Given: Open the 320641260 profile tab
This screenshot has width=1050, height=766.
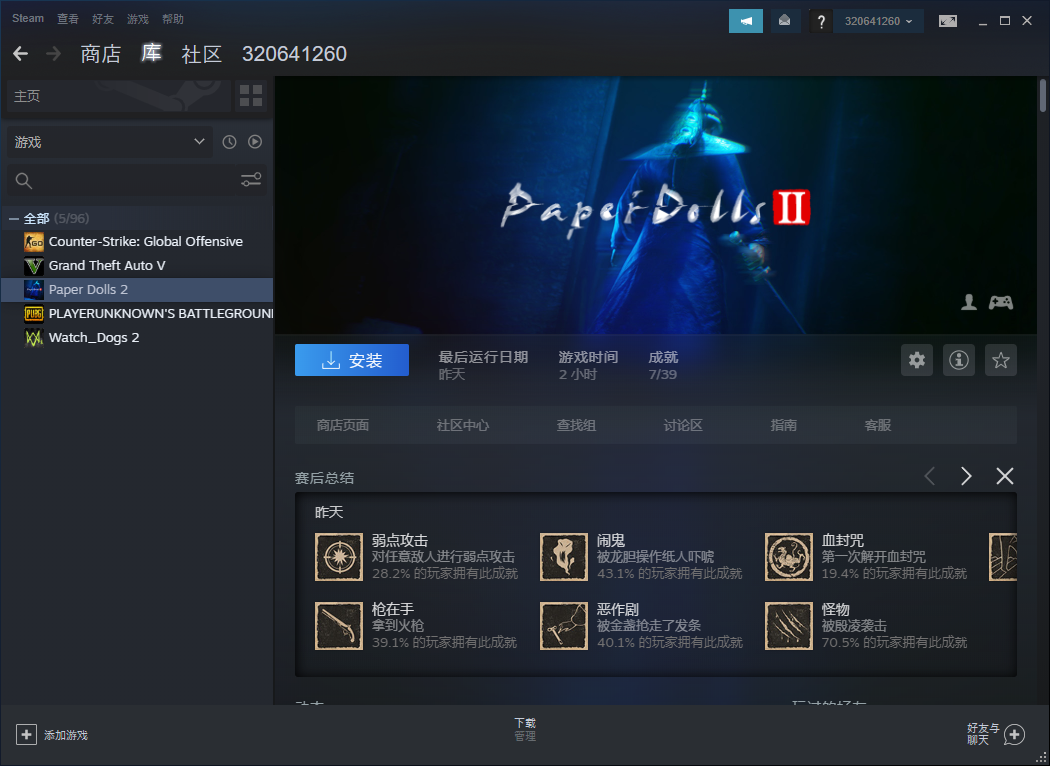Looking at the screenshot, I should click(294, 54).
